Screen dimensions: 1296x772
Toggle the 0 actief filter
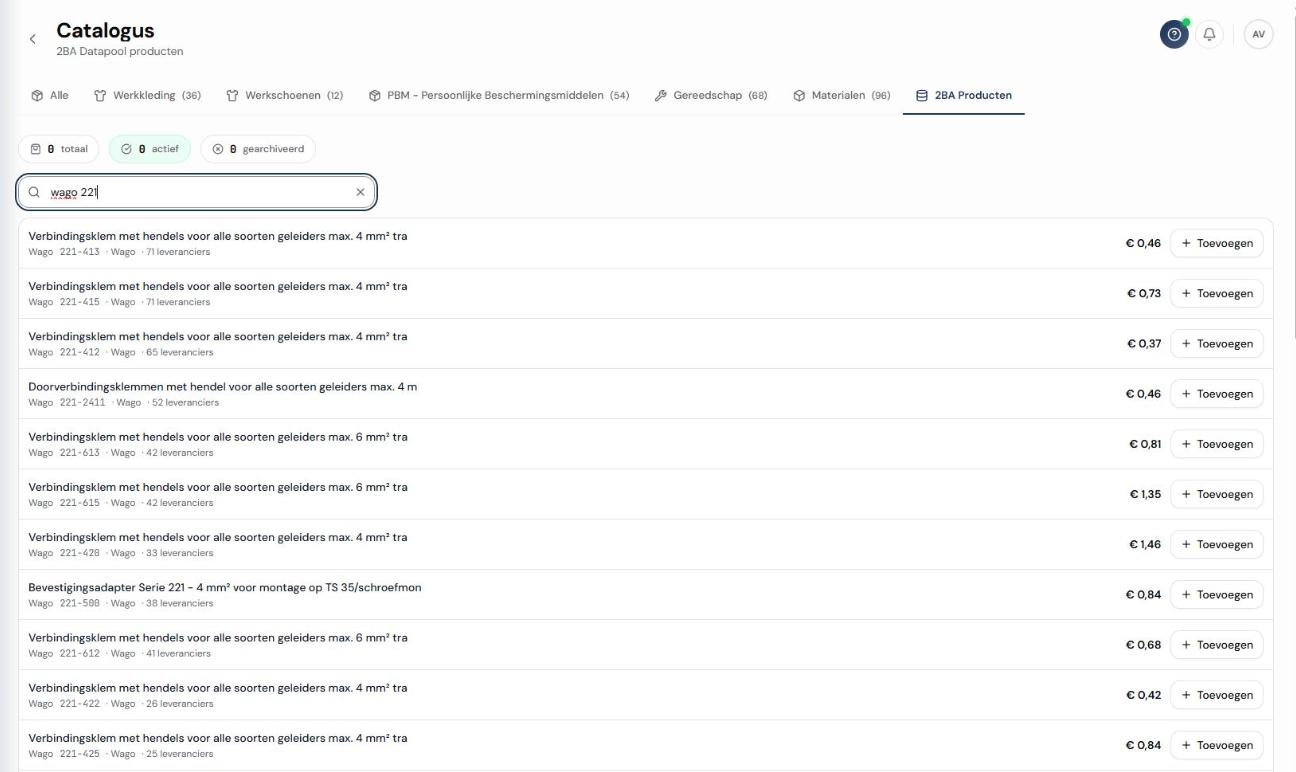coord(149,149)
